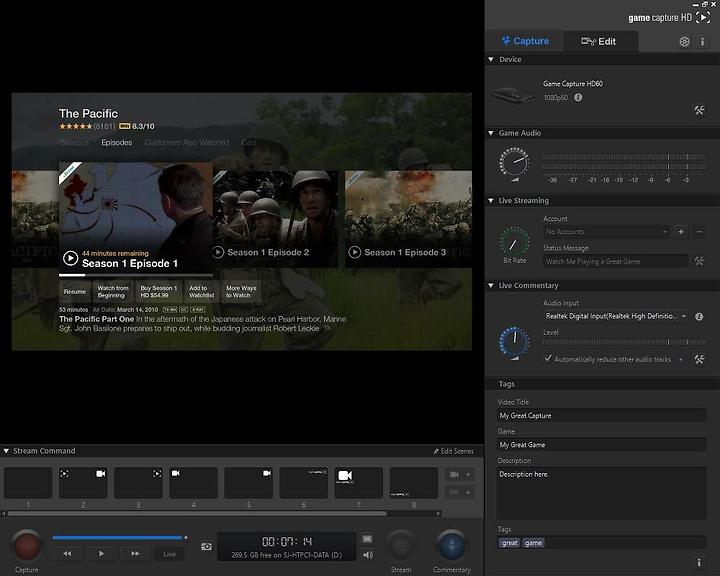Click the Status Message input field
Screen dimensions: 720x576
[x=615, y=261]
